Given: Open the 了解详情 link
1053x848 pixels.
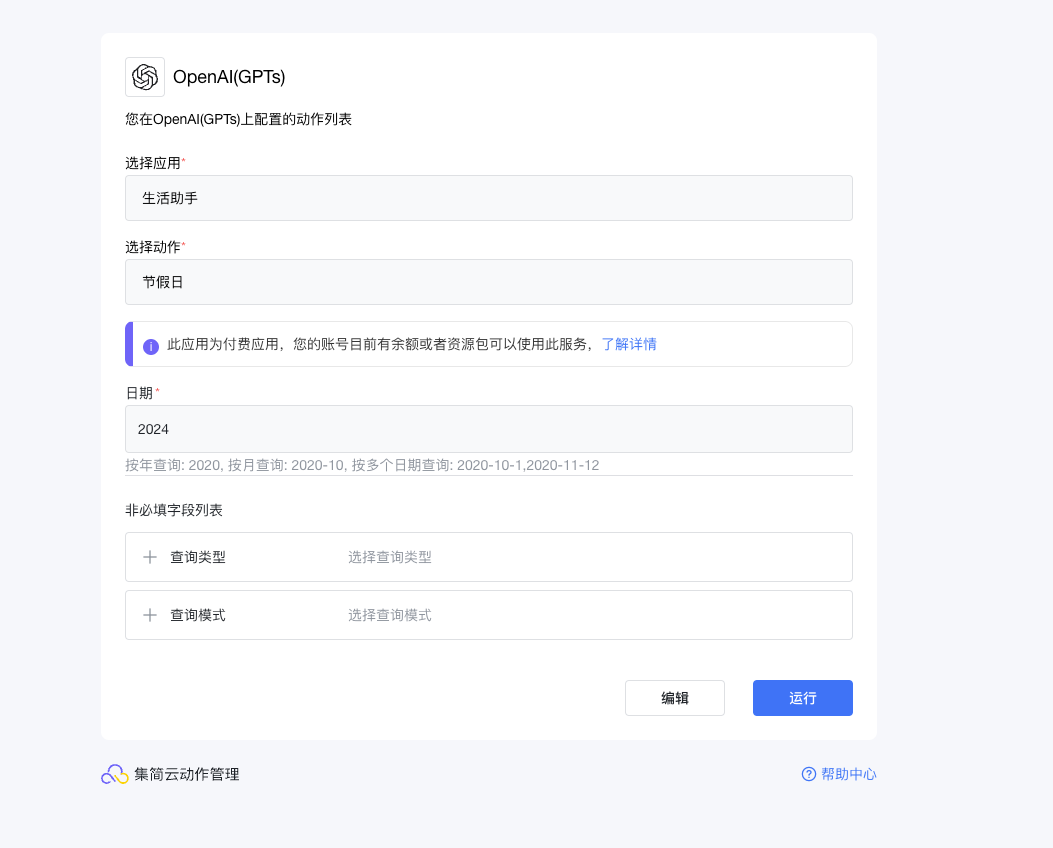Looking at the screenshot, I should [x=629, y=344].
